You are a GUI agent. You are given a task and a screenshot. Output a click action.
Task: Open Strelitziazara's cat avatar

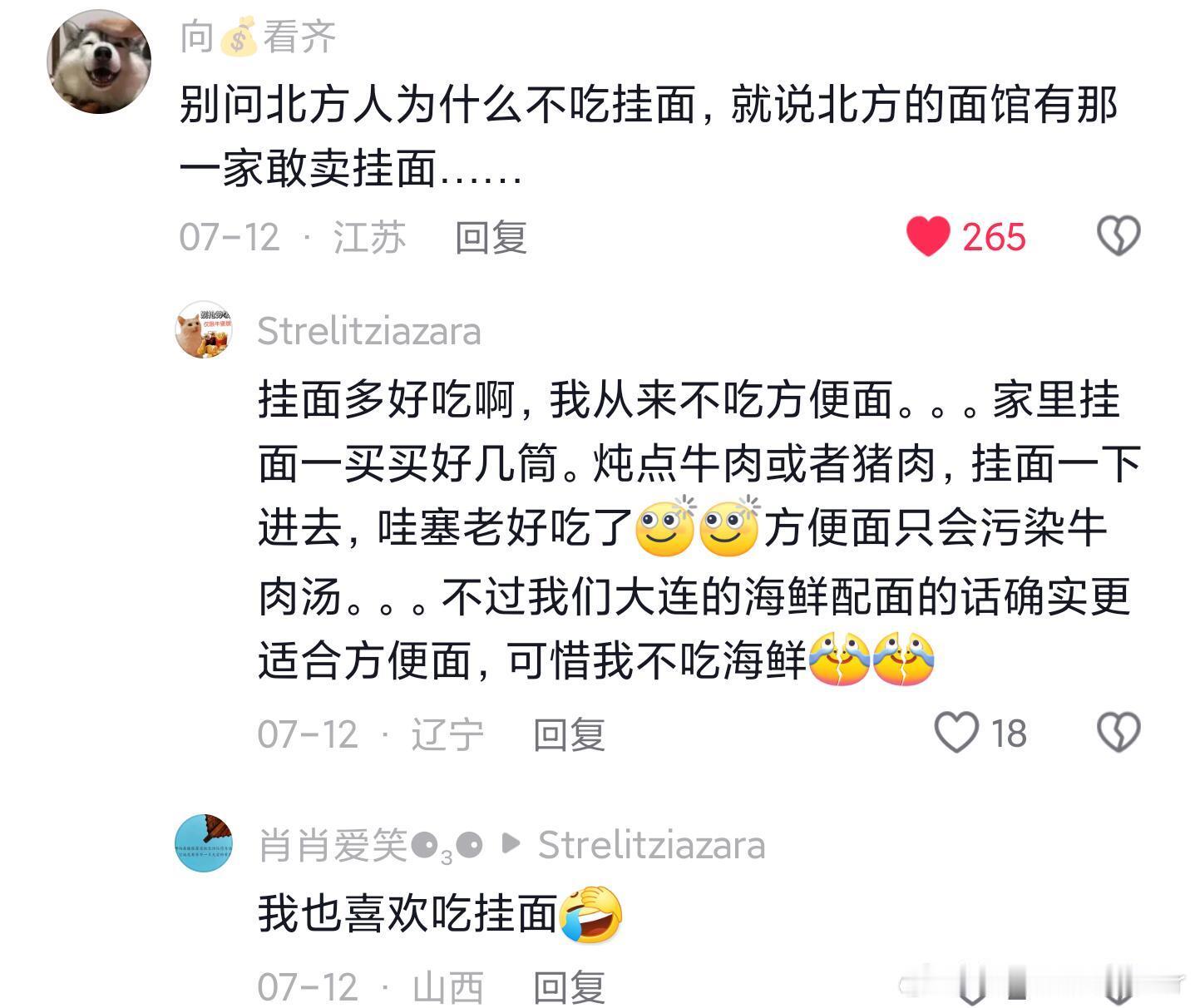(204, 330)
